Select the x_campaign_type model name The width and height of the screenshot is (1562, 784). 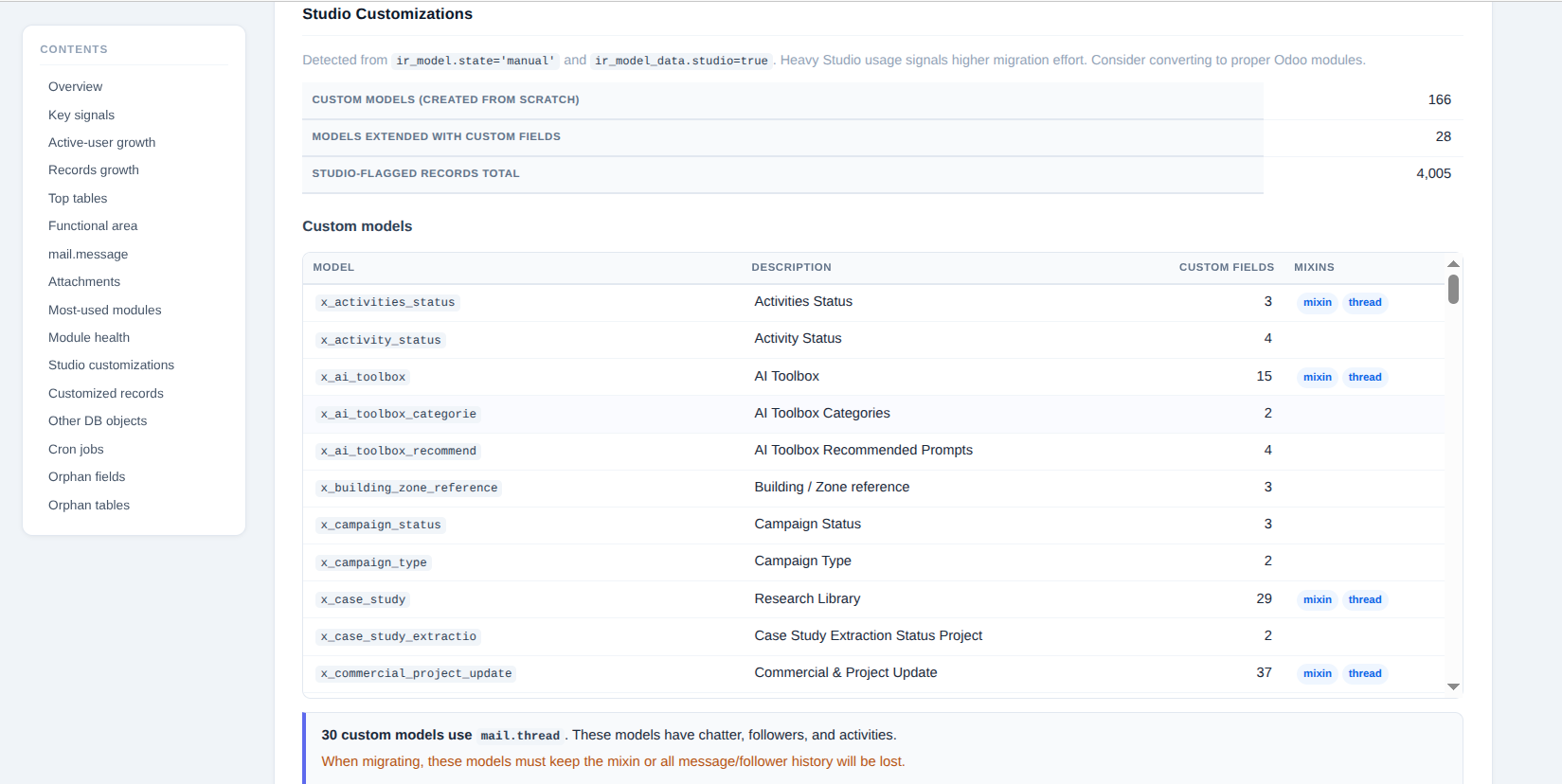point(373,562)
